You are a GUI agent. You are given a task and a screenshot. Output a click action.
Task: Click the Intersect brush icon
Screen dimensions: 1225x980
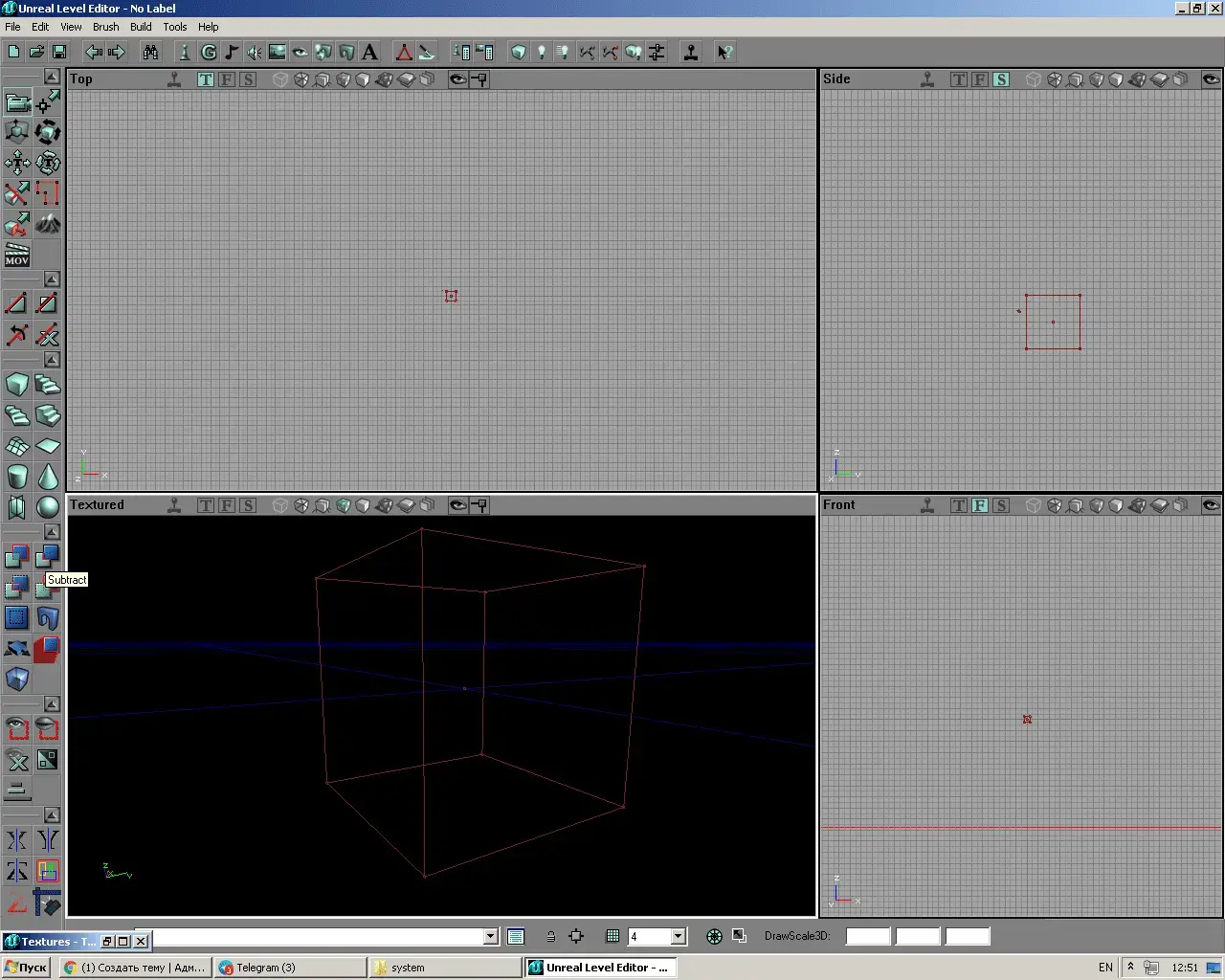click(x=17, y=588)
